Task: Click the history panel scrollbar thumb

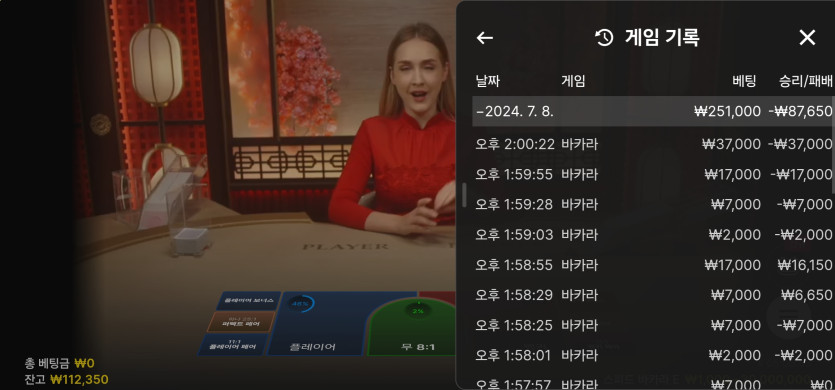Action: pyautogui.click(x=833, y=145)
